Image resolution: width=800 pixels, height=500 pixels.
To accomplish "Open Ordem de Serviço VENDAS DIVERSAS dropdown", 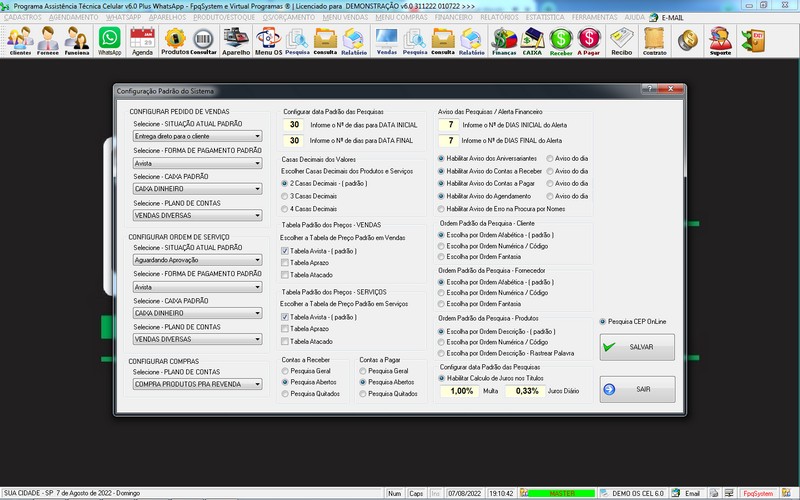I will [197, 339].
